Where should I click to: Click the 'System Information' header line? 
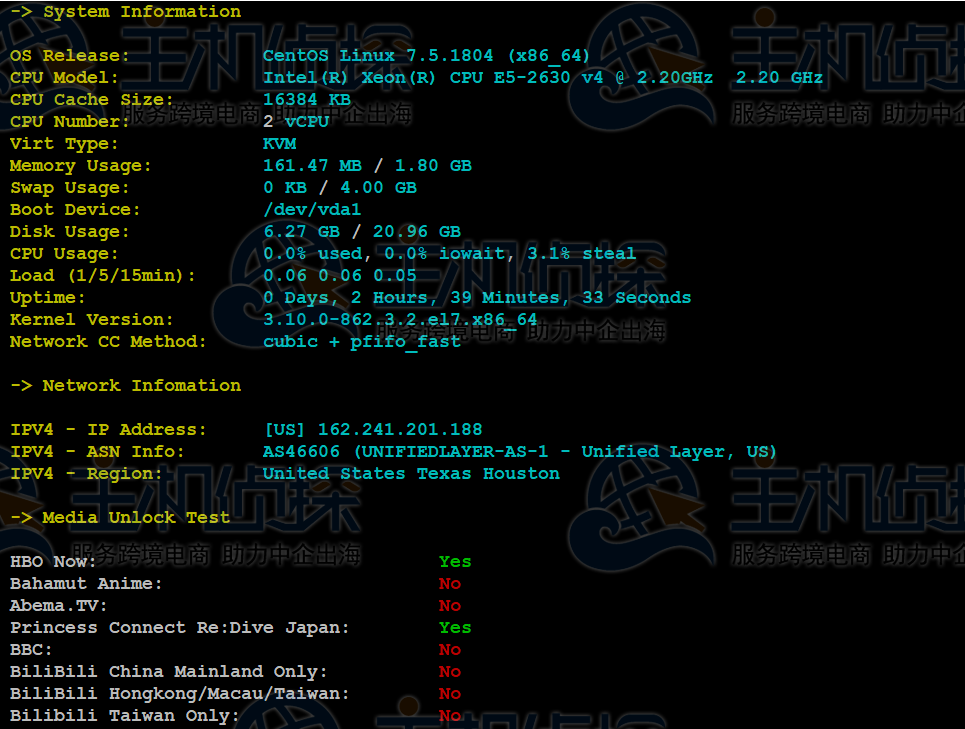126,12
